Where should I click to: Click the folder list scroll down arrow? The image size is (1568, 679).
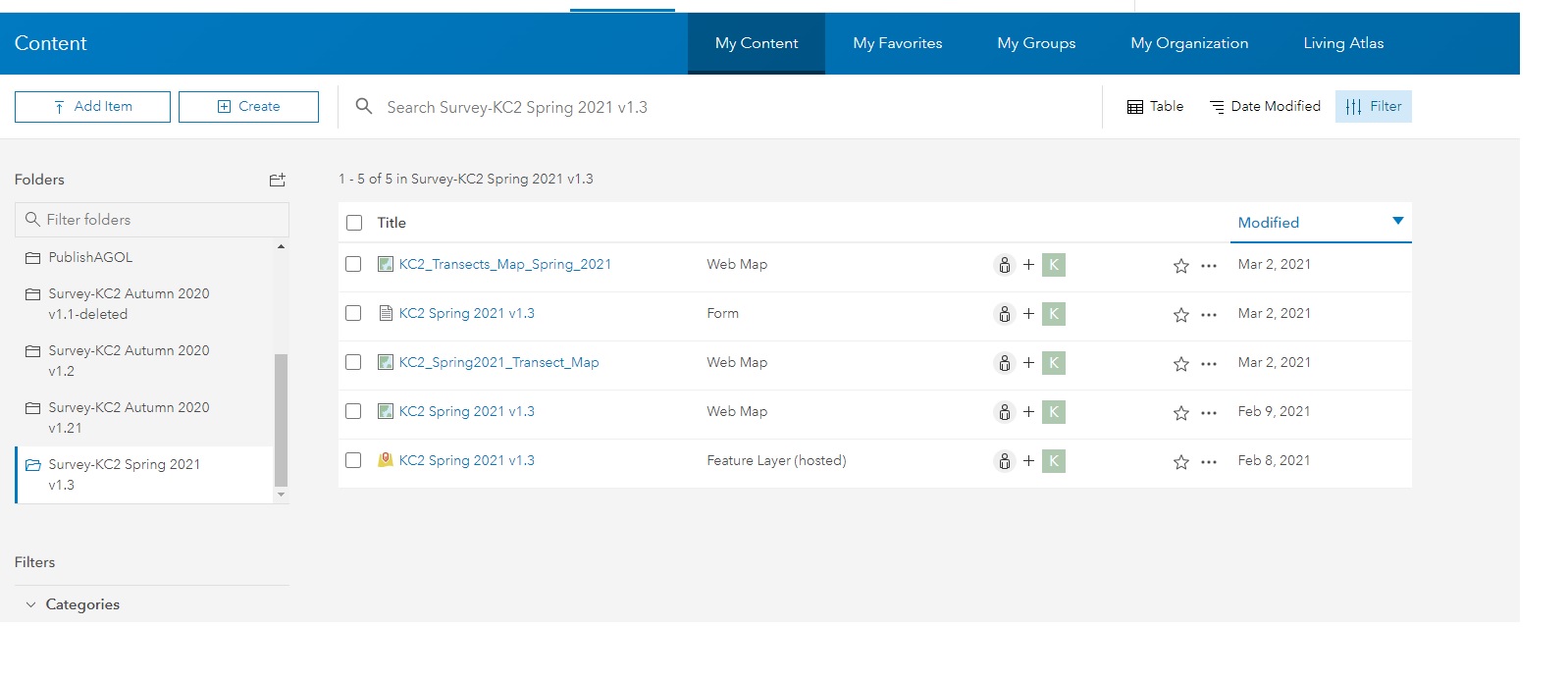click(281, 495)
